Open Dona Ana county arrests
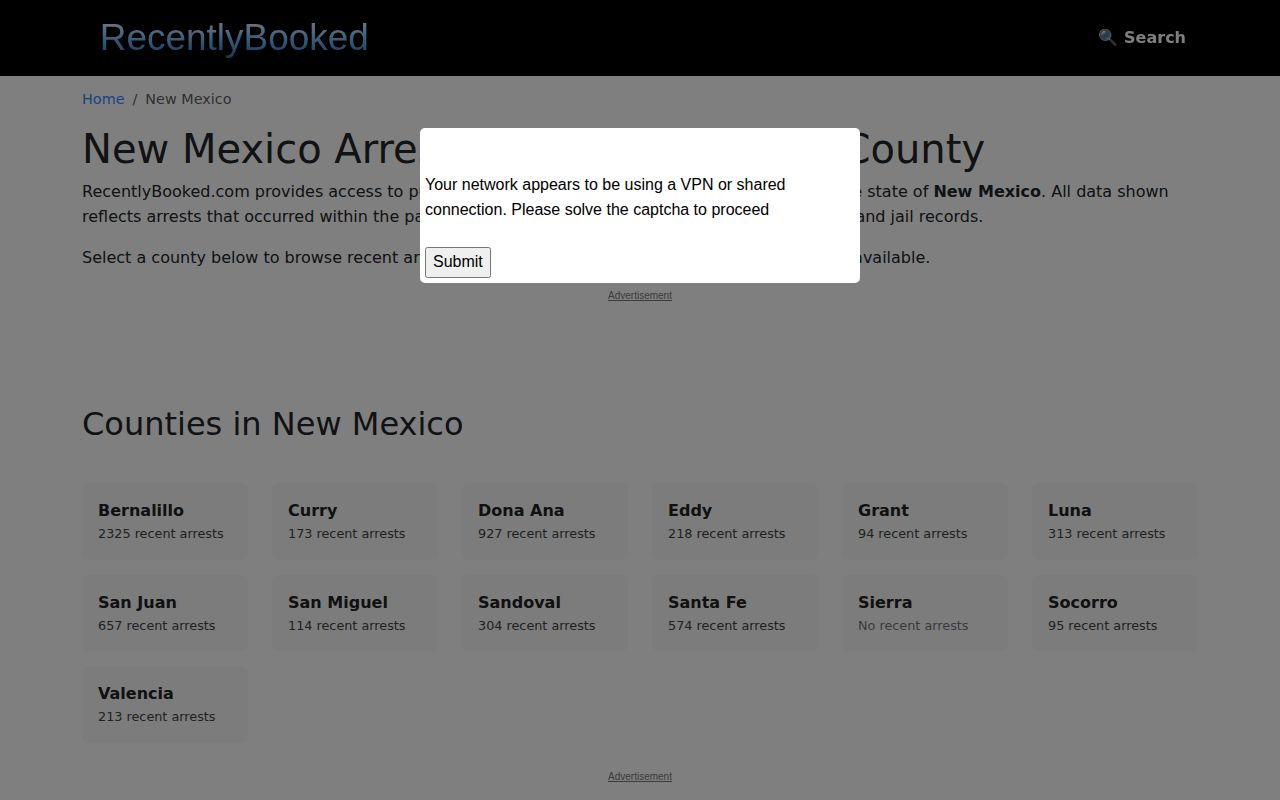 (545, 521)
